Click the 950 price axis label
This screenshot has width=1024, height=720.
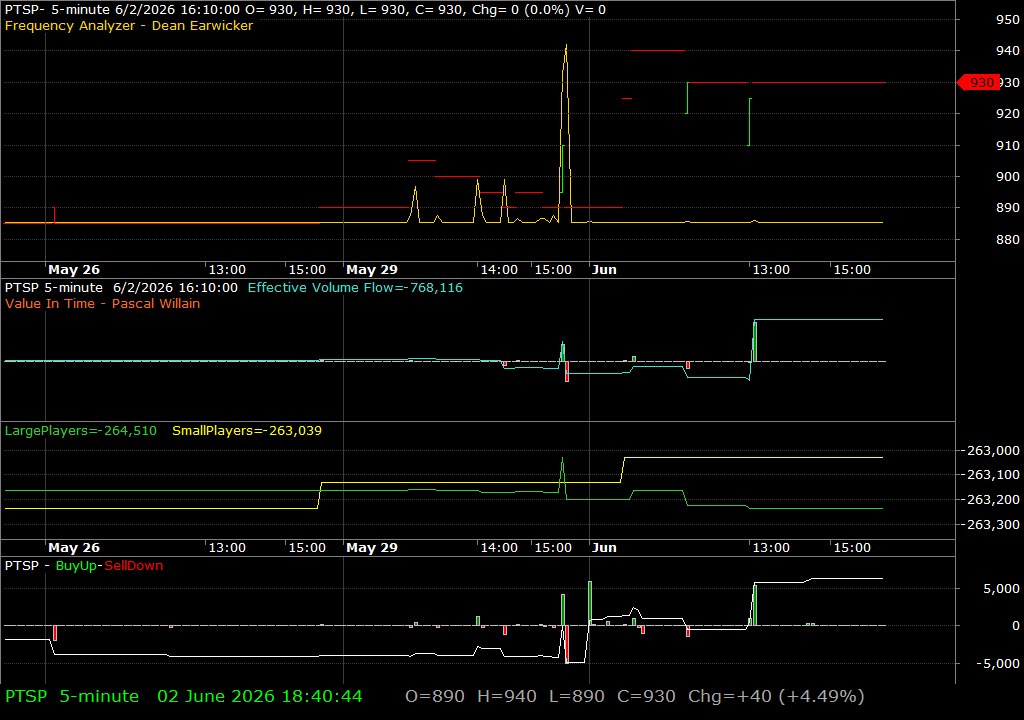point(1008,20)
